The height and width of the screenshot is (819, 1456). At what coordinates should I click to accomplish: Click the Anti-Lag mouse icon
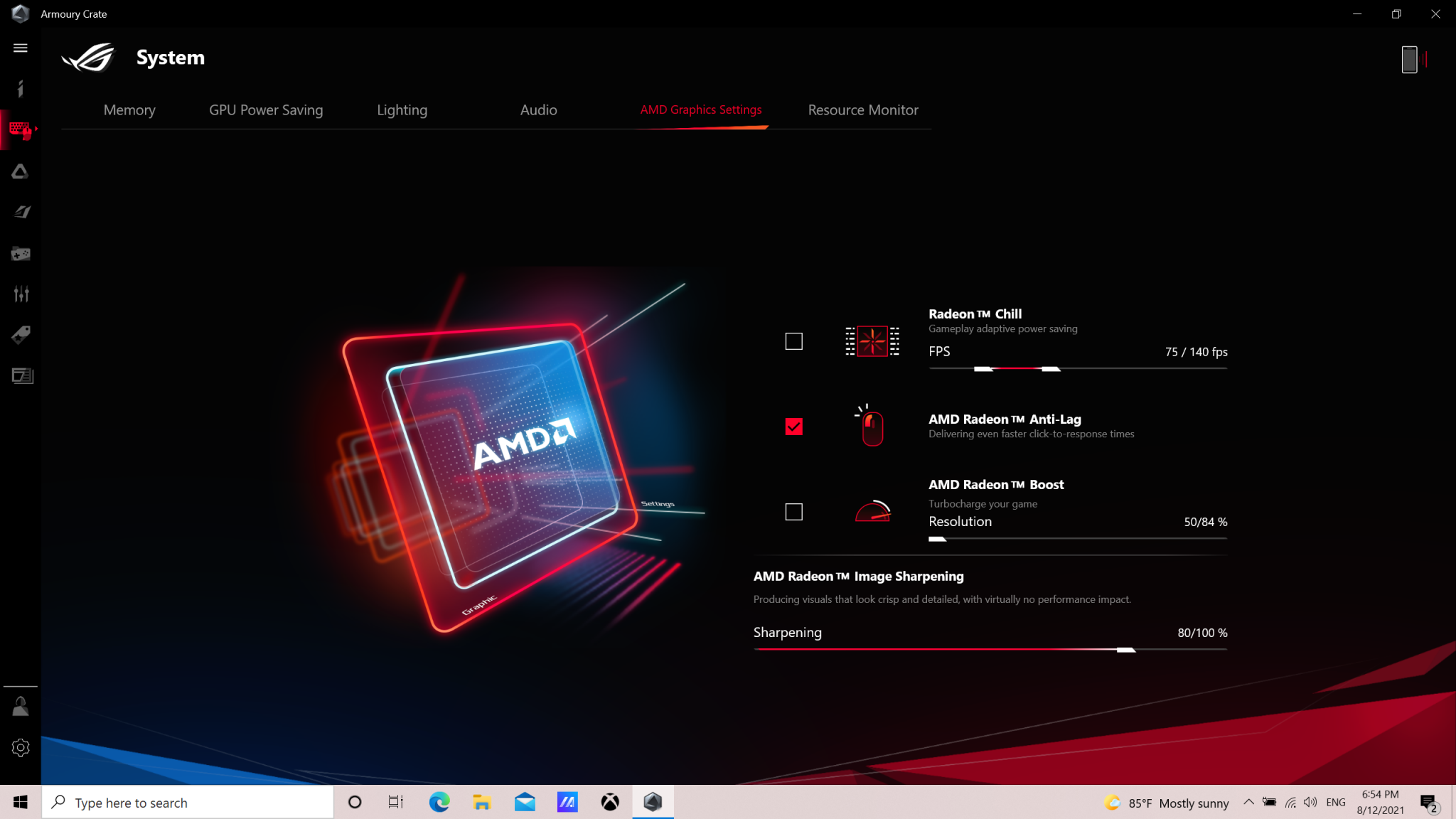pyautogui.click(x=871, y=426)
